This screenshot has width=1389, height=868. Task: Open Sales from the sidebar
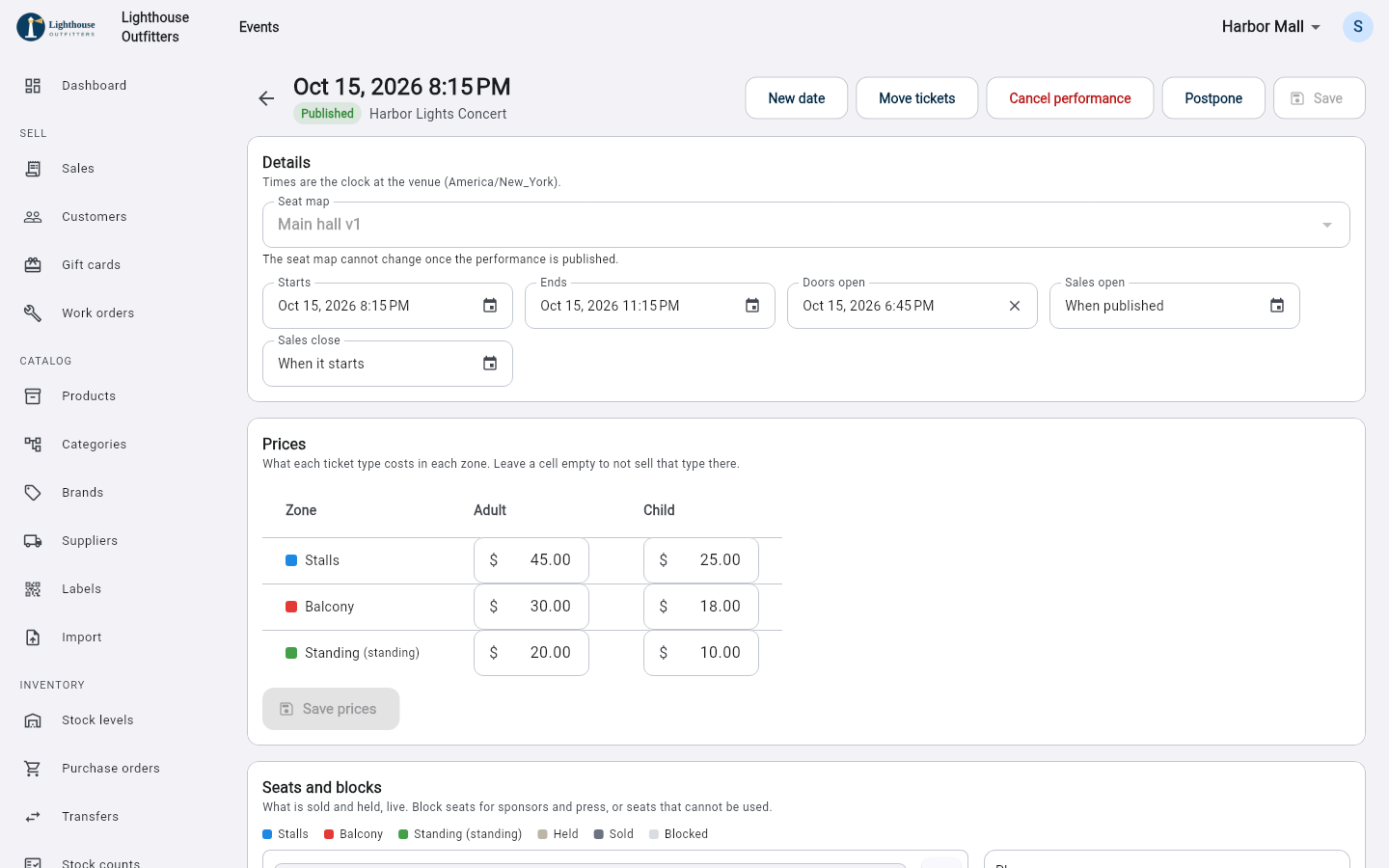coord(78,169)
